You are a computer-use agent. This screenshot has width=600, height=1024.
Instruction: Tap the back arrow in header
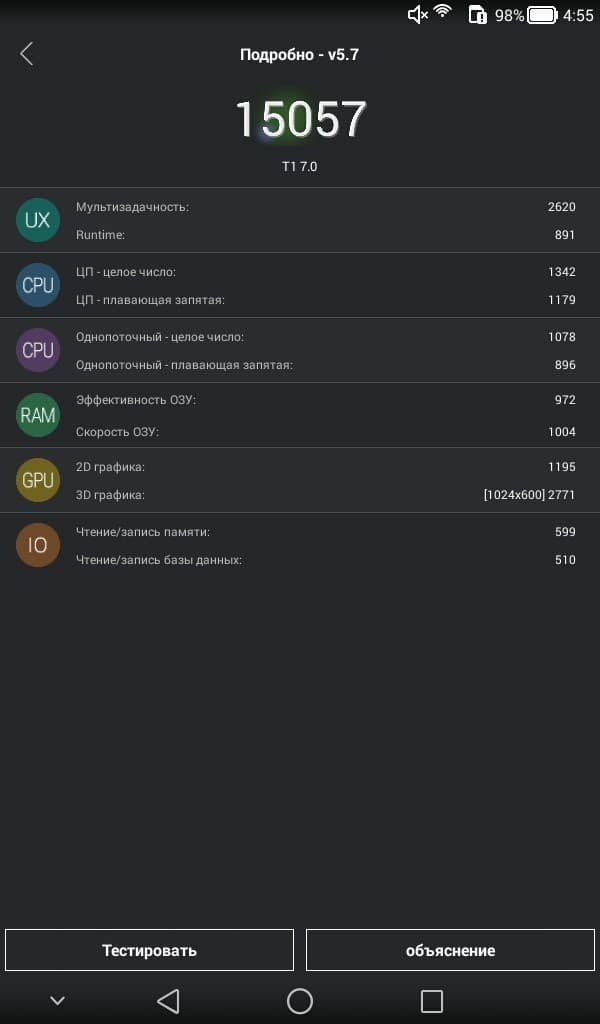tap(27, 54)
